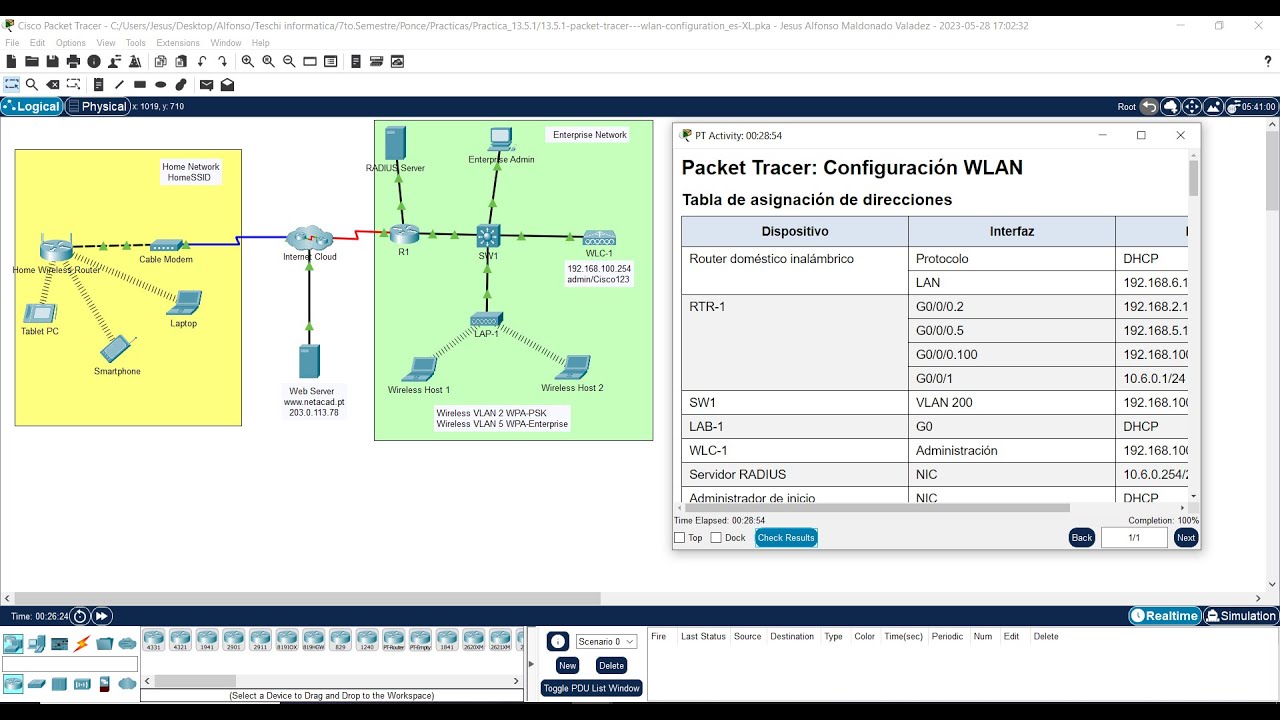1280x720 pixels.
Task: Click Back in activity window
Action: click(x=1082, y=538)
